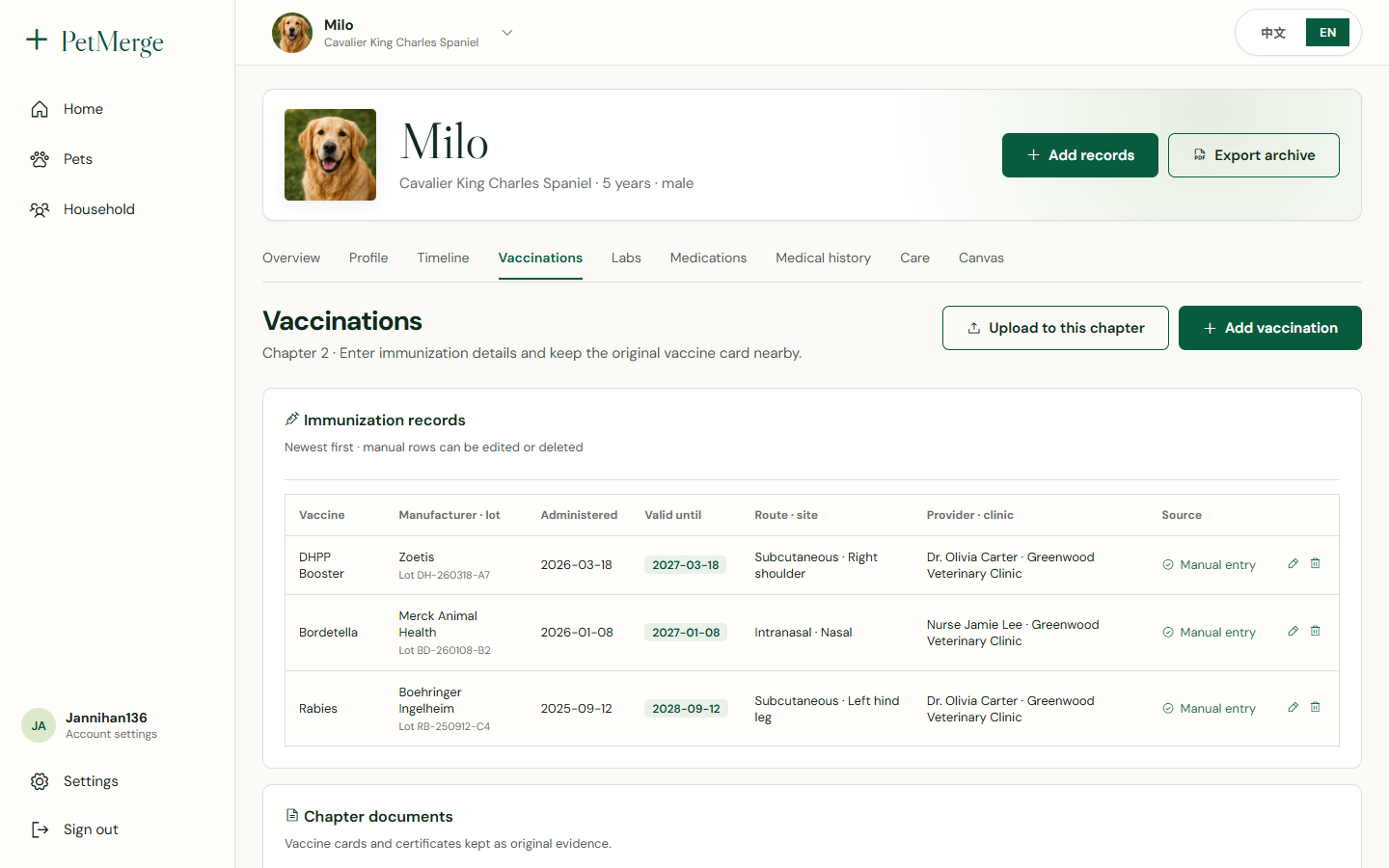Image resolution: width=1389 pixels, height=868 pixels.
Task: Expand the Milo pet selector chevron
Action: (507, 33)
